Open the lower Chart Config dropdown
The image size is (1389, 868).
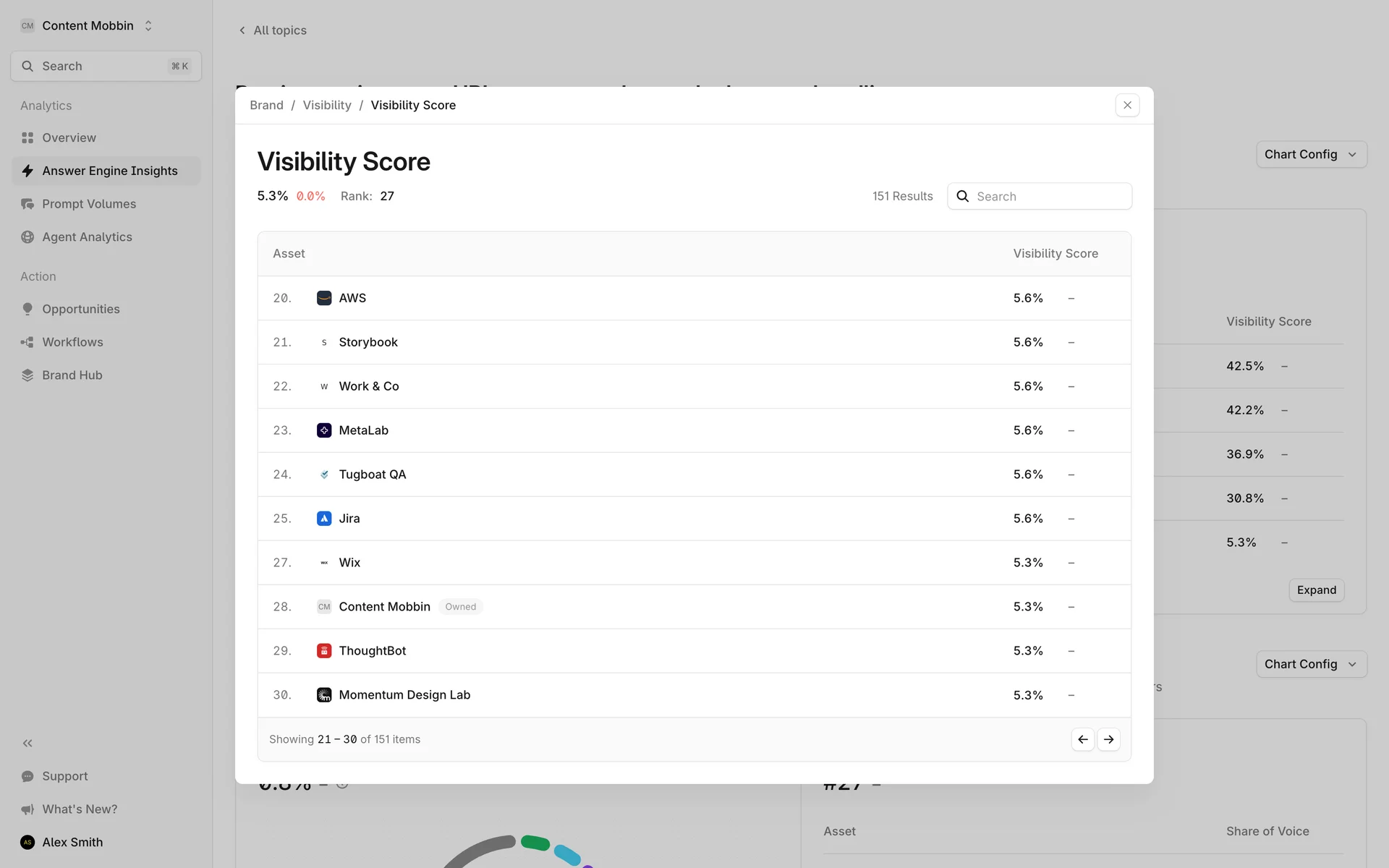(1311, 664)
